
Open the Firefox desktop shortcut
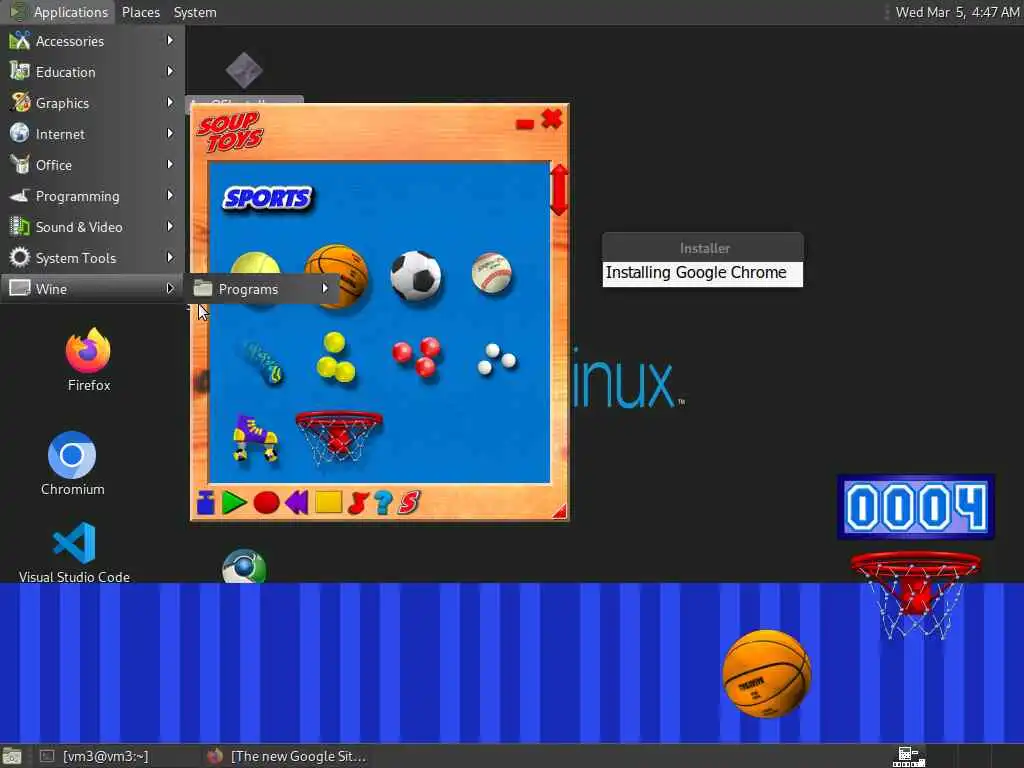click(x=88, y=360)
